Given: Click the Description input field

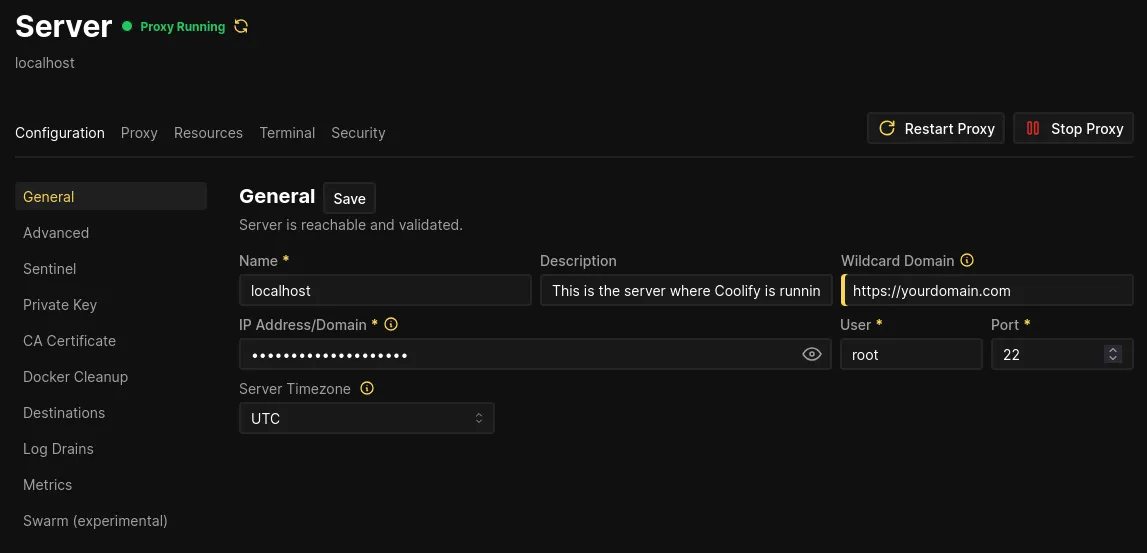Looking at the screenshot, I should [686, 290].
